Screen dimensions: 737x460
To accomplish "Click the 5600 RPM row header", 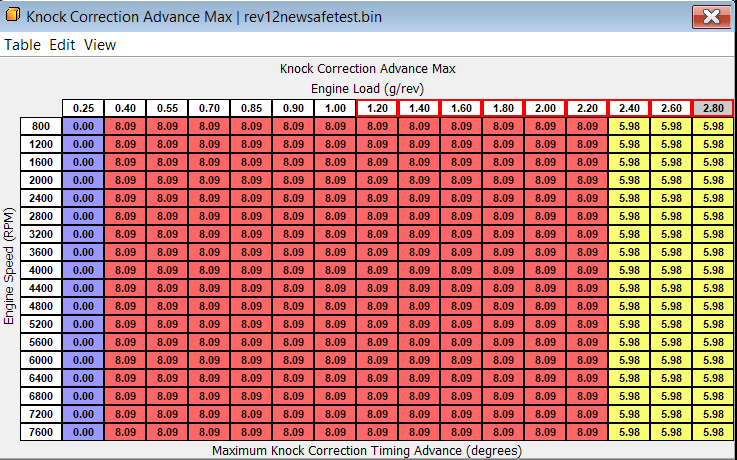I will point(40,342).
